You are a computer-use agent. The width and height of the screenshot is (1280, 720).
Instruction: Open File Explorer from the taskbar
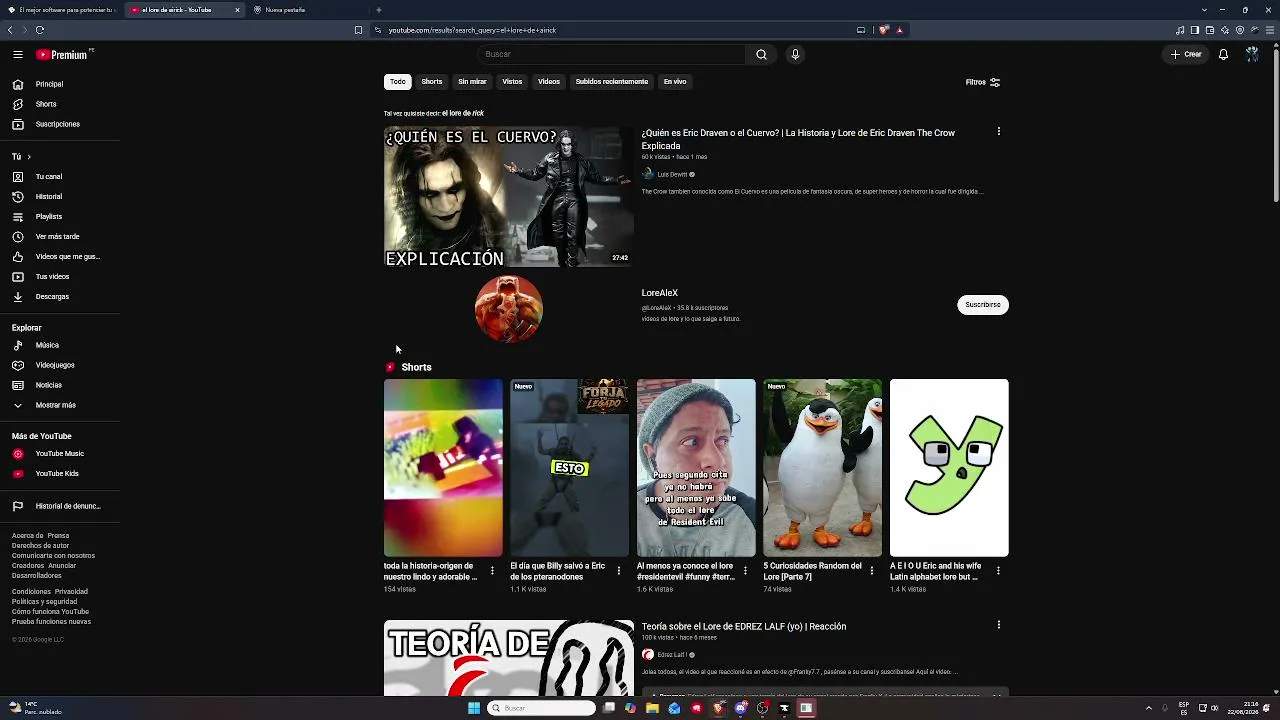tap(652, 708)
